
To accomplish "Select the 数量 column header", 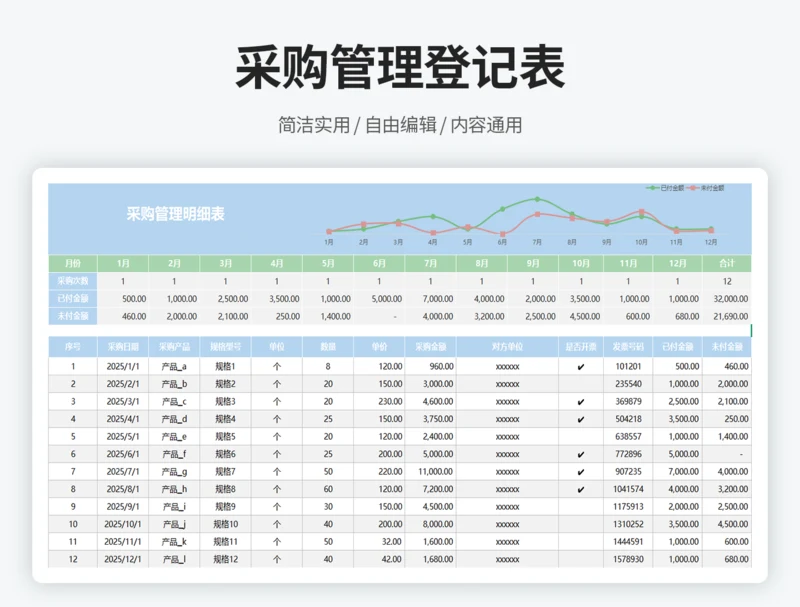I will 328,347.
